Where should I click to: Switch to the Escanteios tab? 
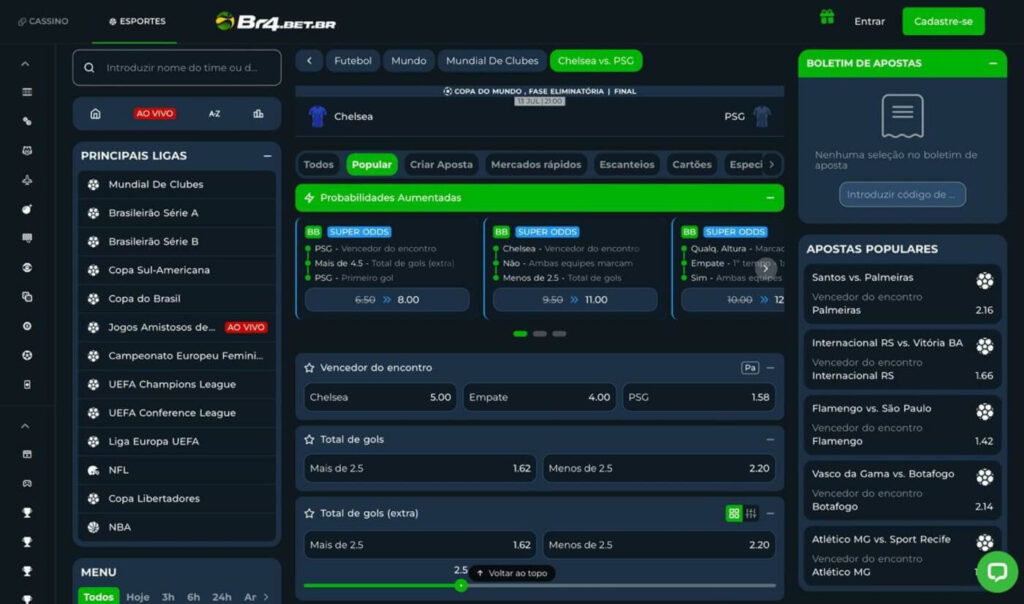tap(626, 165)
